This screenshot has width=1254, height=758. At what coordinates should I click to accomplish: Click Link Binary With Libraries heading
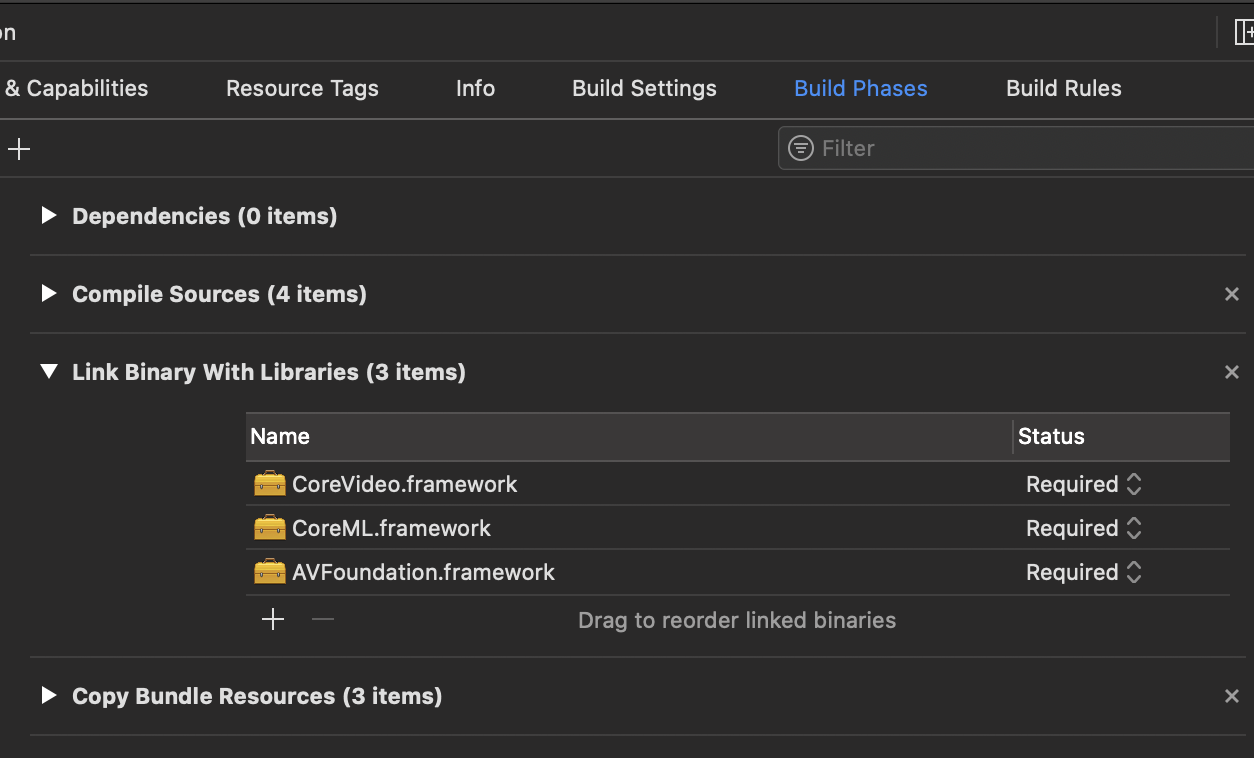click(269, 372)
